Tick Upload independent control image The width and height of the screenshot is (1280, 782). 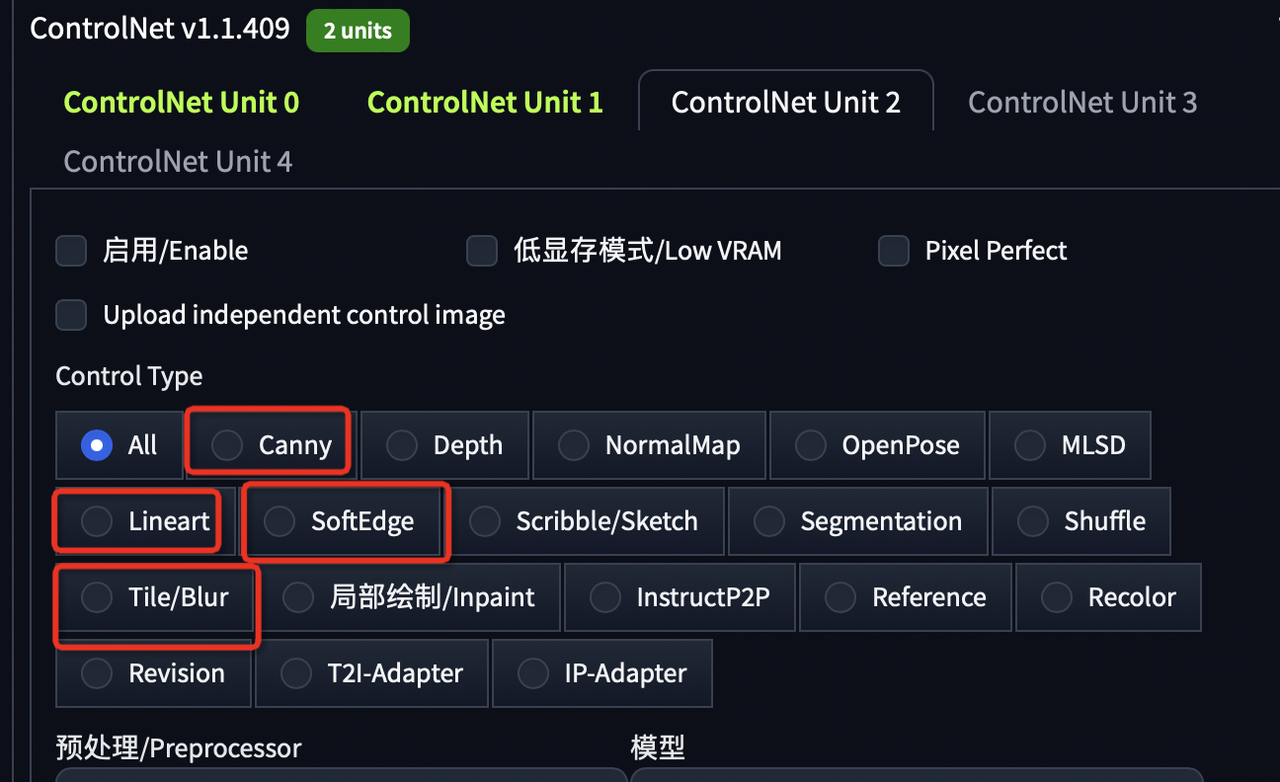pyautogui.click(x=71, y=315)
